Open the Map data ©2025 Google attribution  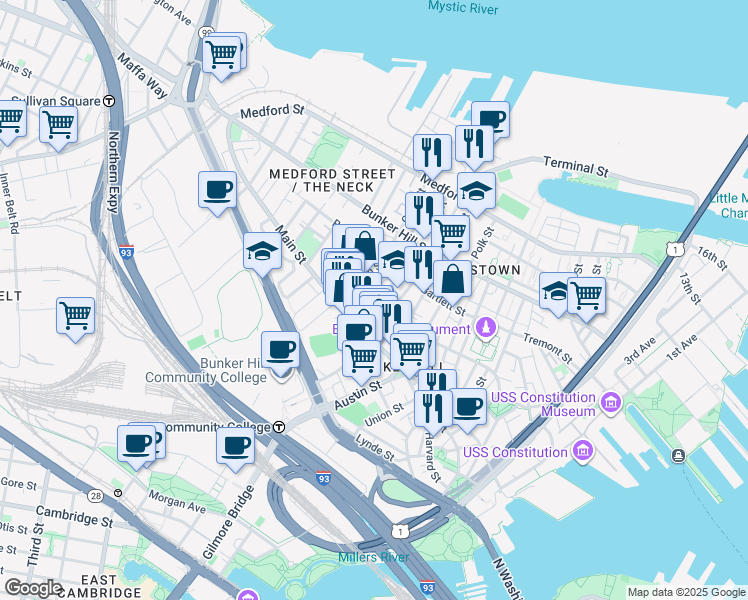click(x=686, y=592)
